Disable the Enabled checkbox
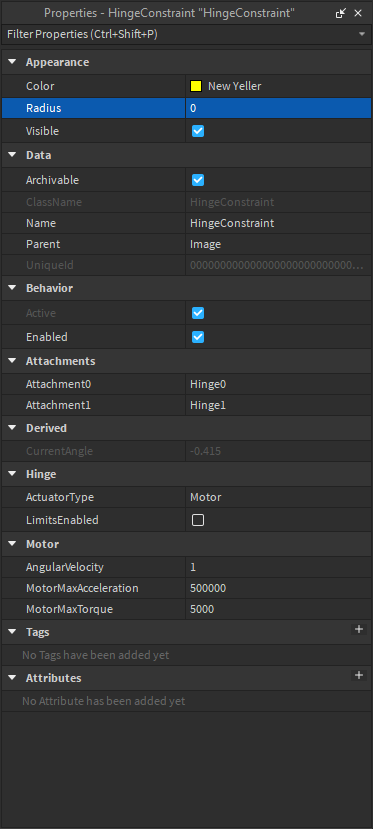Viewport: 373px width, 829px height. pos(198,337)
